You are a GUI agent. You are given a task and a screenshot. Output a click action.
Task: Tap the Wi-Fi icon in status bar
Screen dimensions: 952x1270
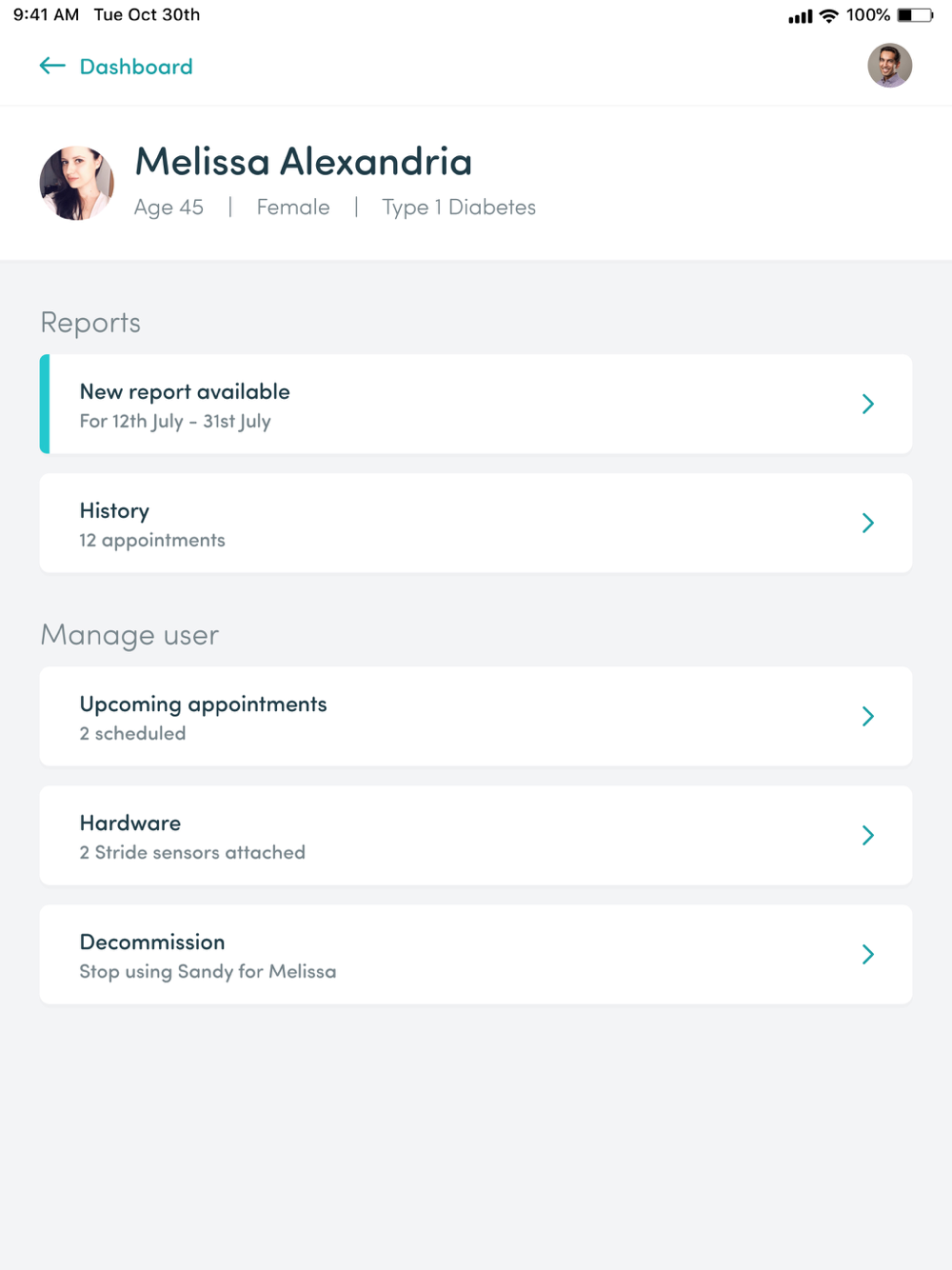(x=829, y=16)
